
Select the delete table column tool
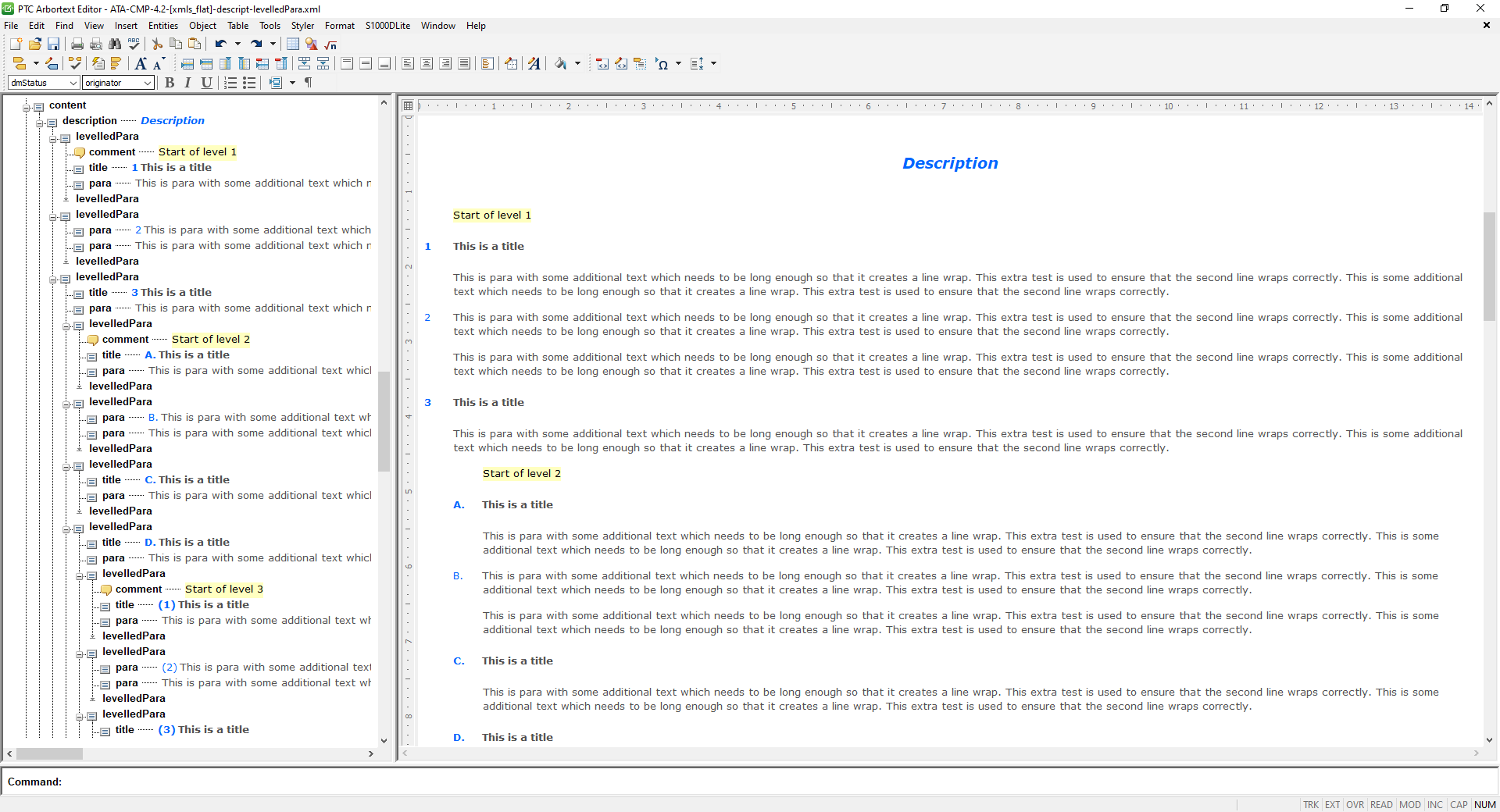point(280,63)
